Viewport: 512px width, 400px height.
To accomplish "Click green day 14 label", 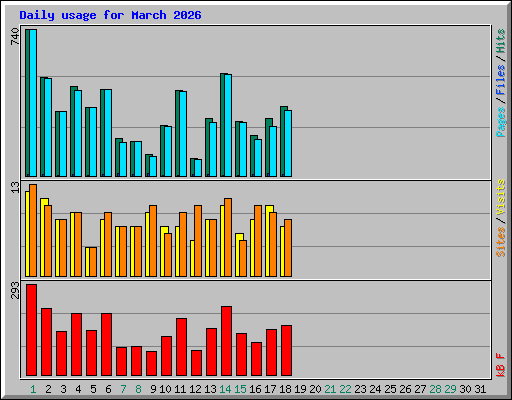I will click(225, 389).
